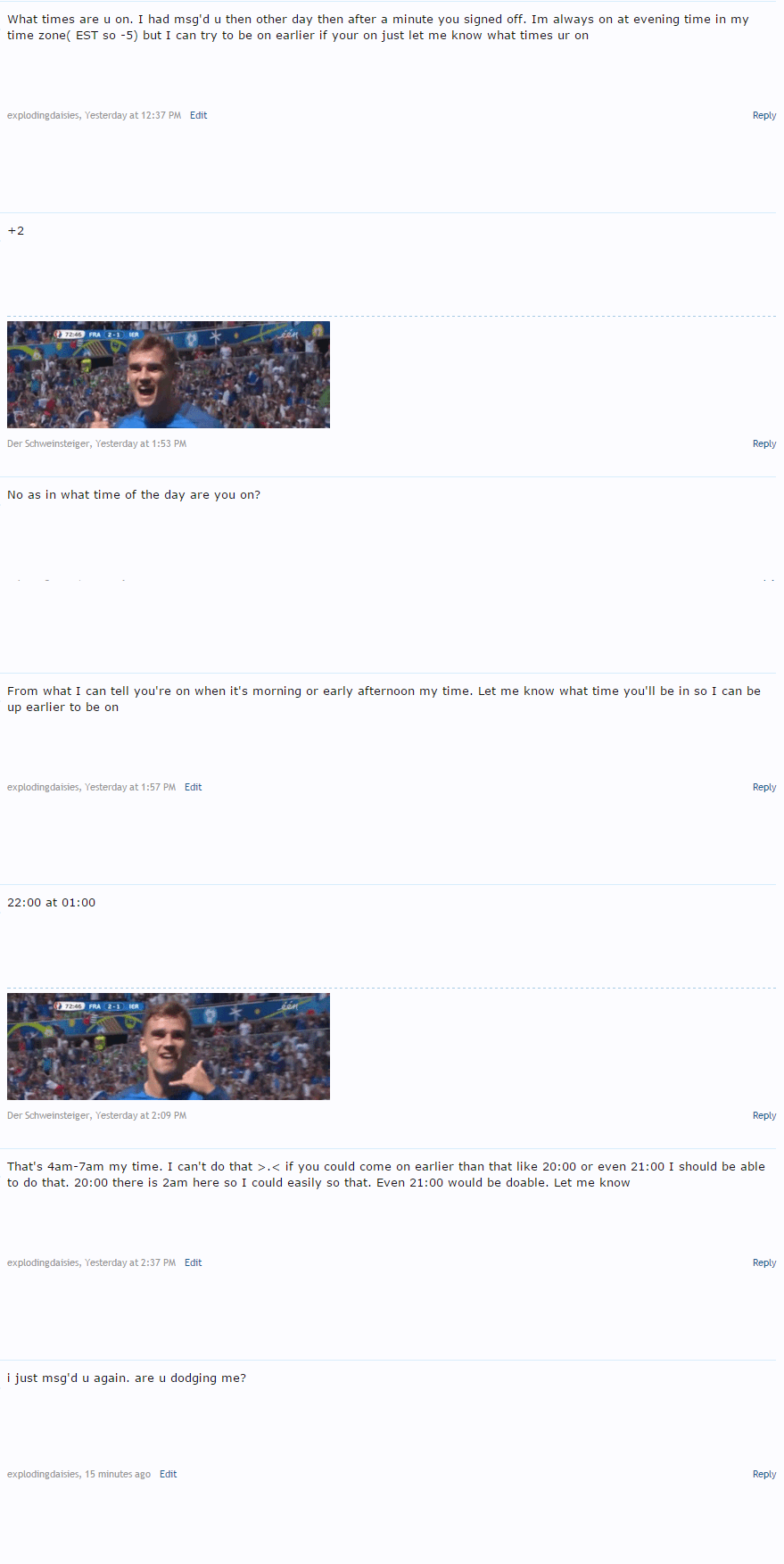The height and width of the screenshot is (1564, 784).
Task: Edit the comment posted at 2:37 PM
Action: (x=193, y=1262)
